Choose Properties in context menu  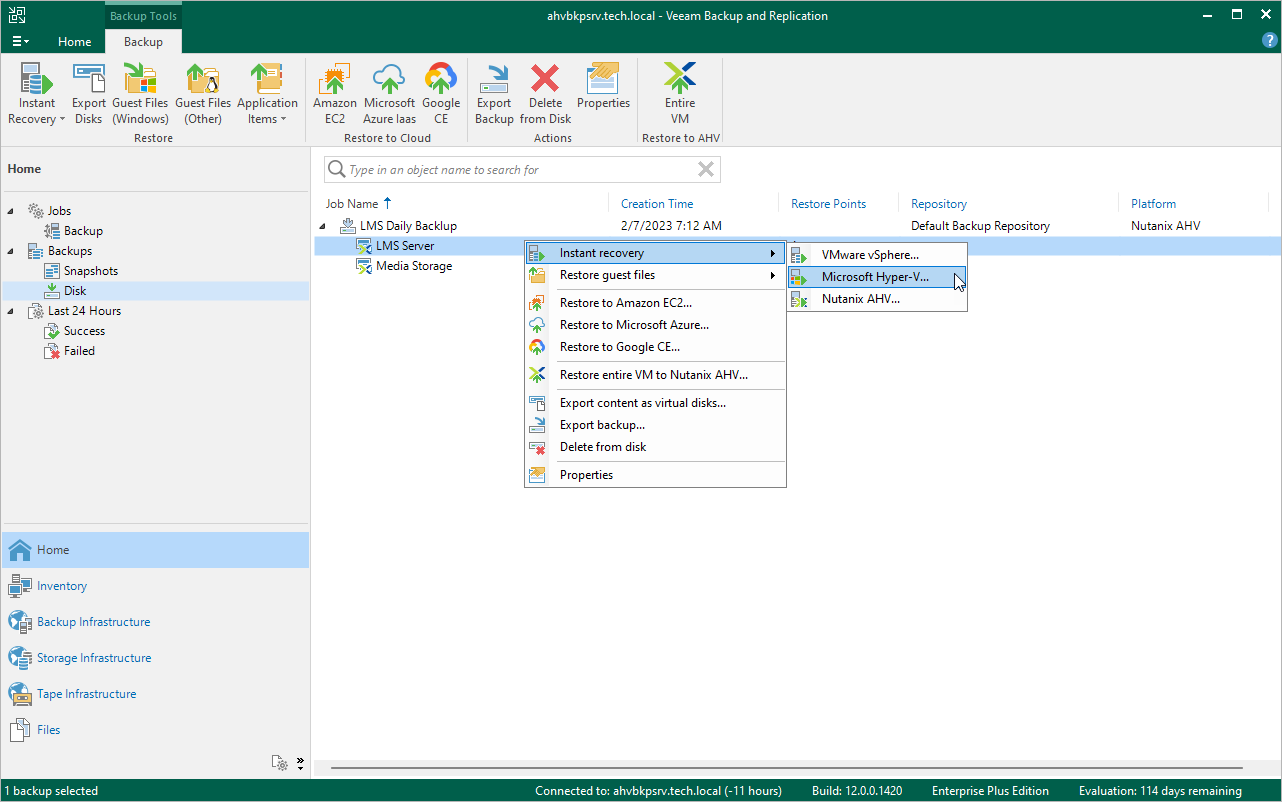(x=655, y=475)
